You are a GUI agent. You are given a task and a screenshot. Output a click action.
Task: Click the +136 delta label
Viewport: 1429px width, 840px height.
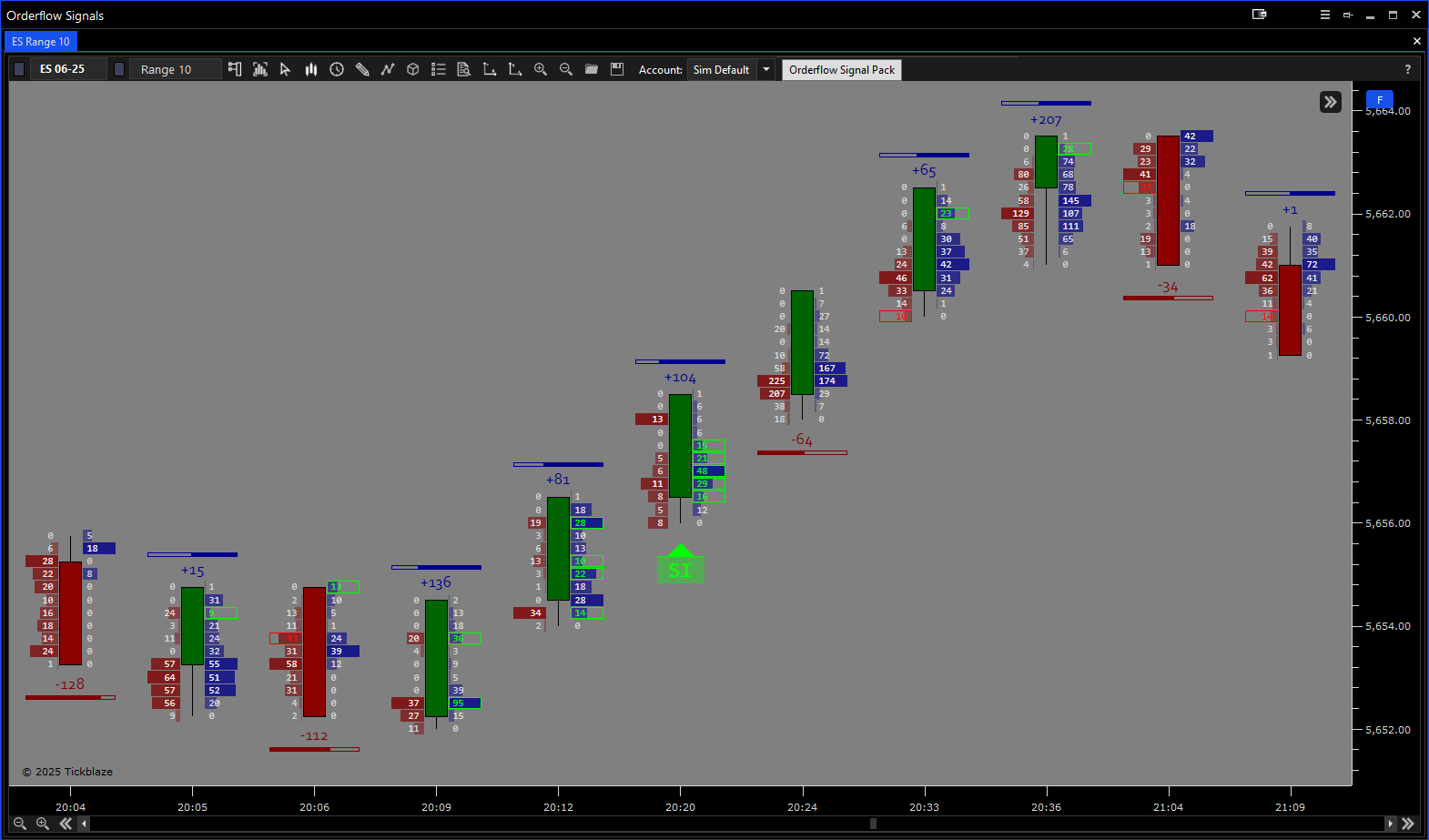436,583
